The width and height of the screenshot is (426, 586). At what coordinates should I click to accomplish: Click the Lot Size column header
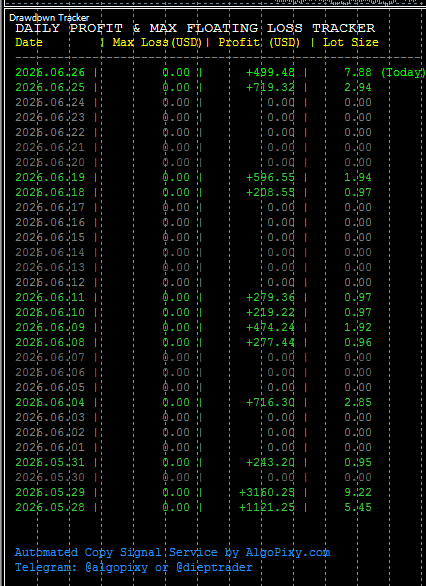click(351, 42)
